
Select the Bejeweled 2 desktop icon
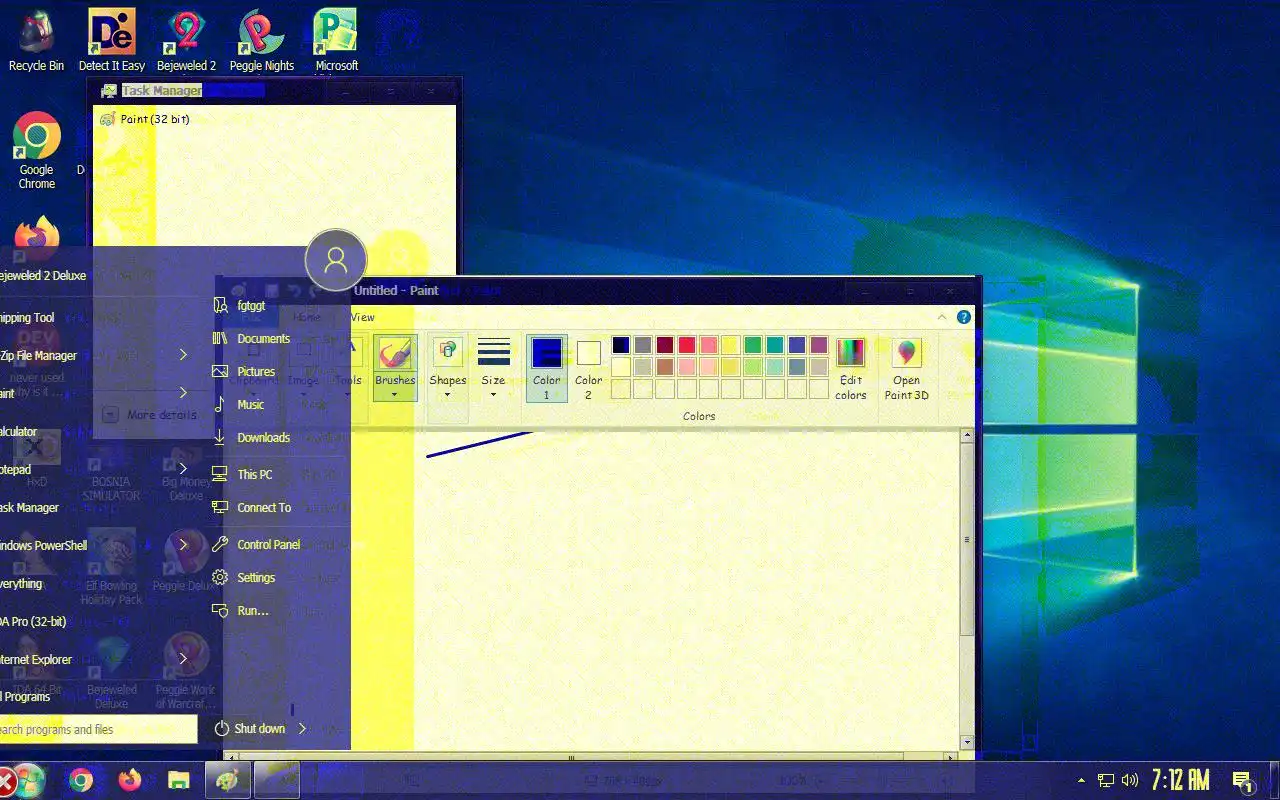187,42
